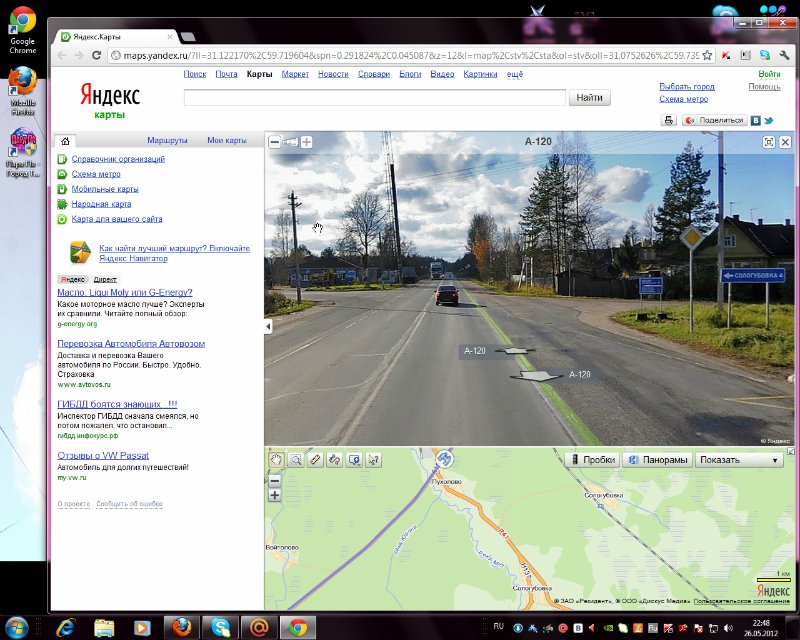
Task: Open the Показать dropdown
Action: 739,460
